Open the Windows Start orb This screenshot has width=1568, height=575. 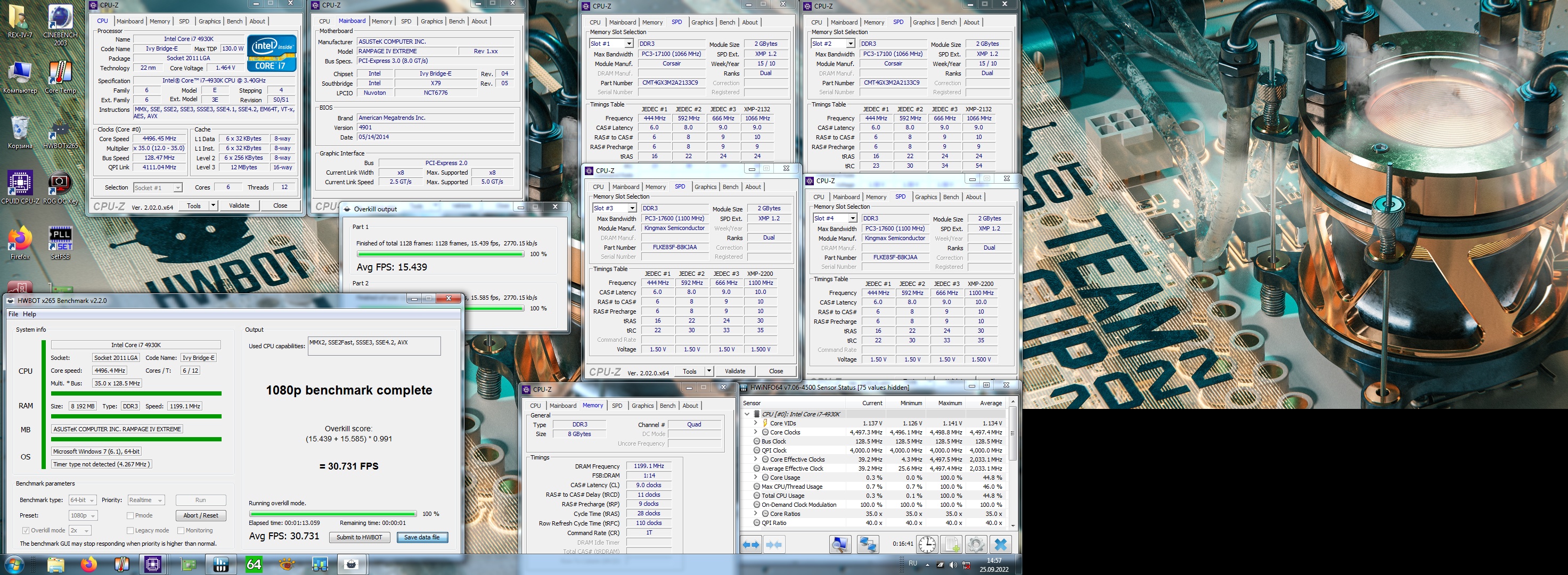(x=14, y=565)
